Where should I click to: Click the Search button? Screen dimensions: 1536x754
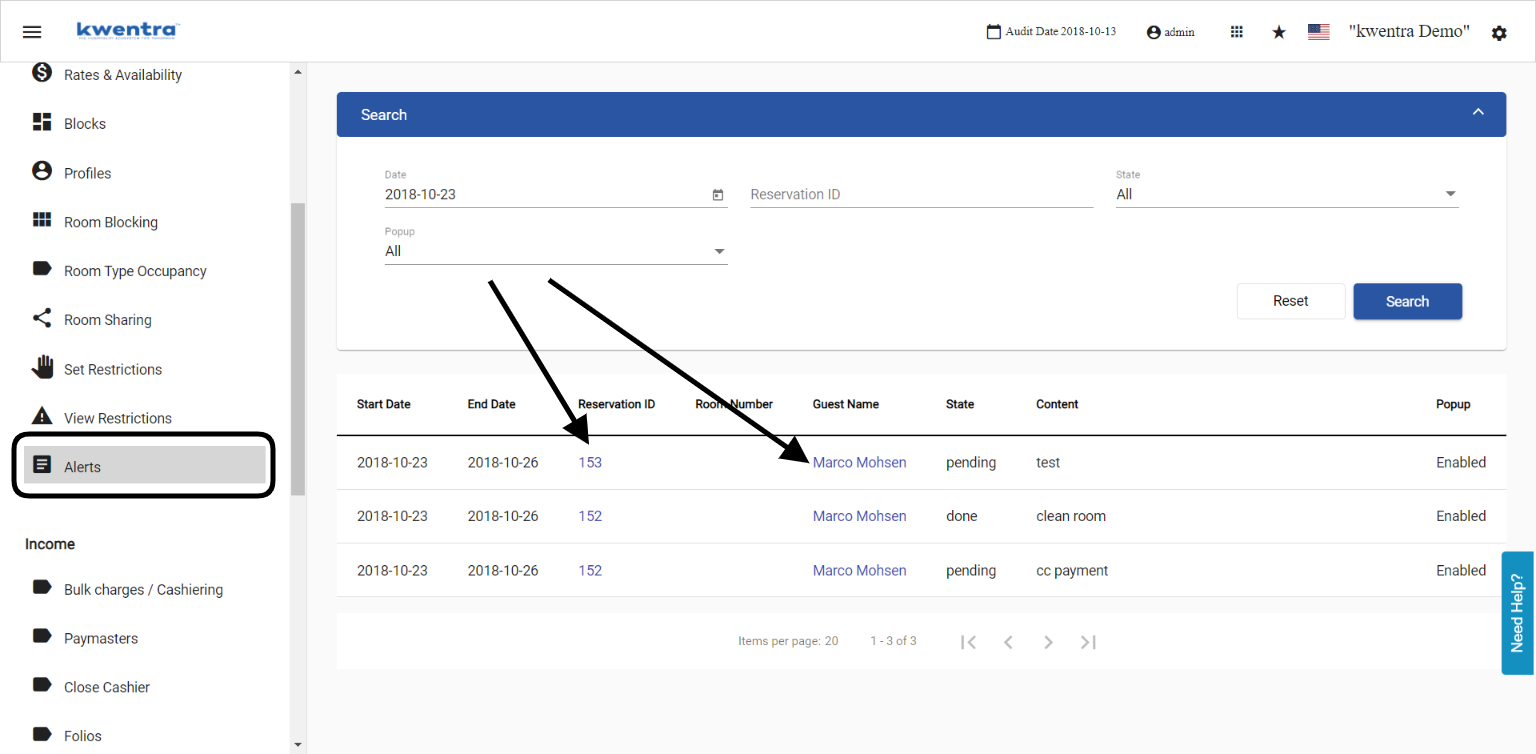[1407, 301]
